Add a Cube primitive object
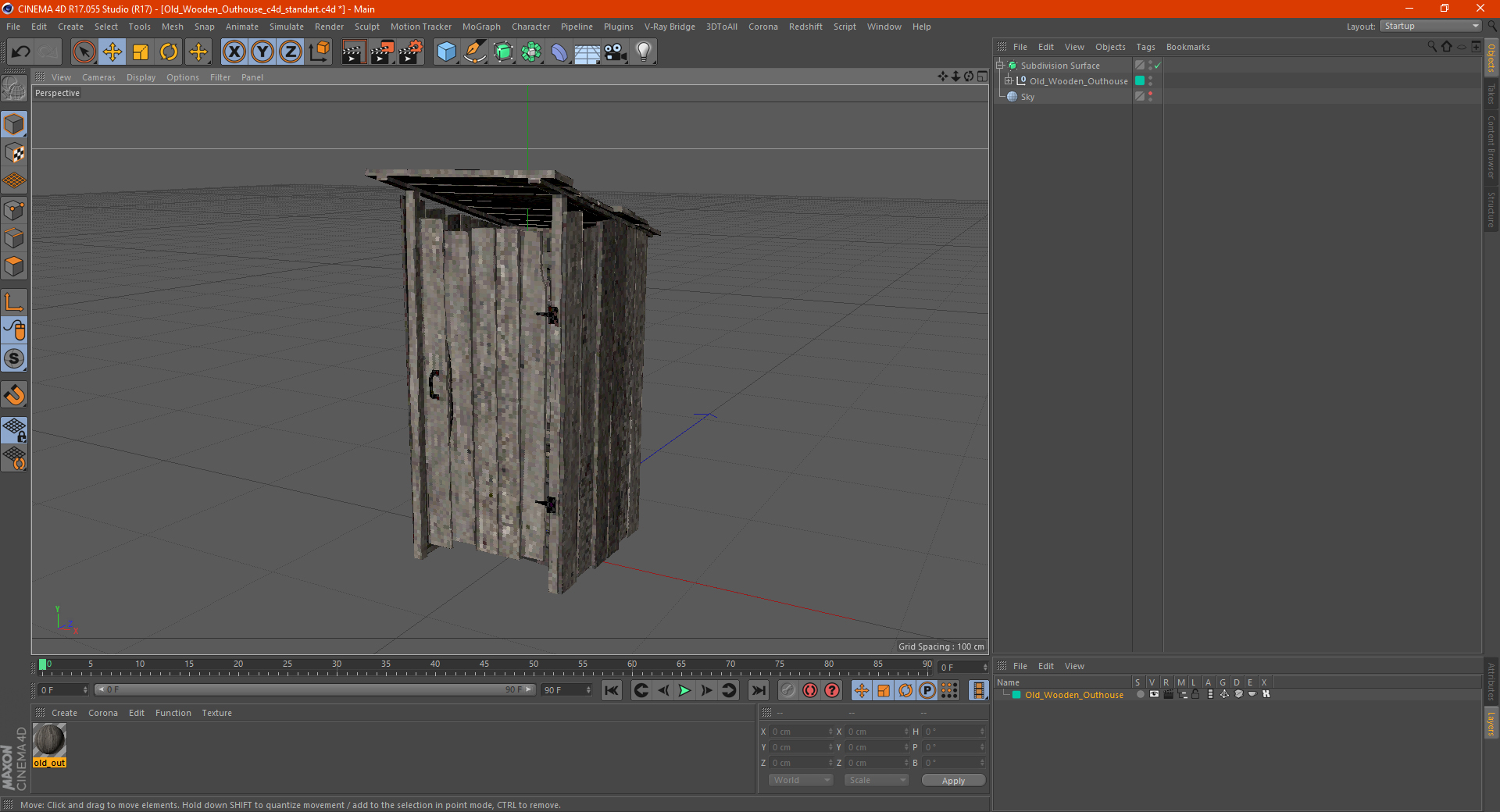This screenshot has width=1500, height=812. click(x=446, y=52)
